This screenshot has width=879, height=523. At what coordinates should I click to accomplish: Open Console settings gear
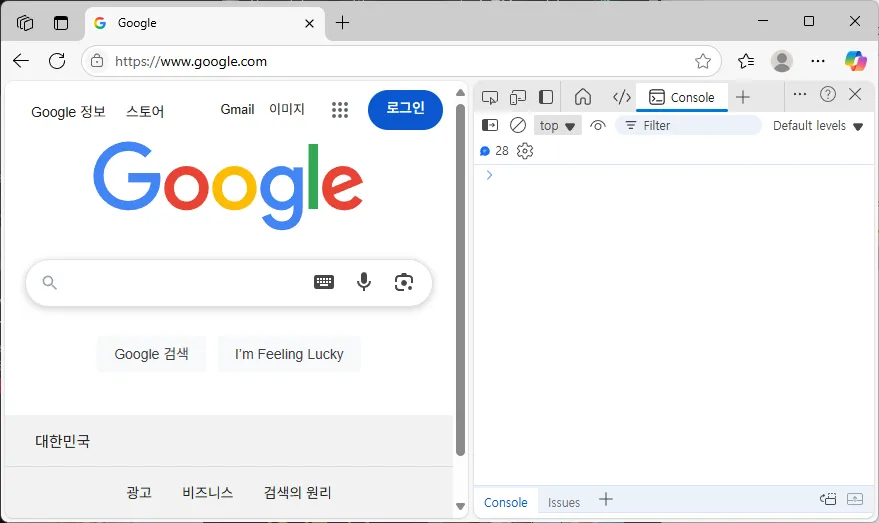point(525,151)
